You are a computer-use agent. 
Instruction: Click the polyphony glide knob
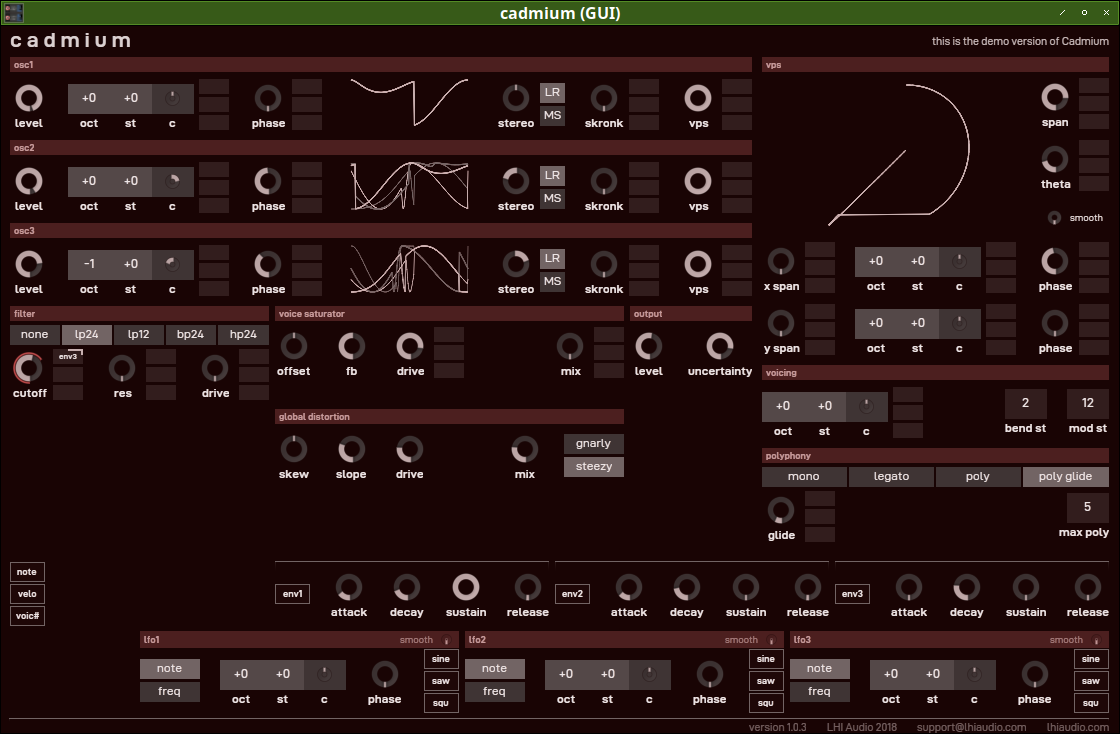781,511
